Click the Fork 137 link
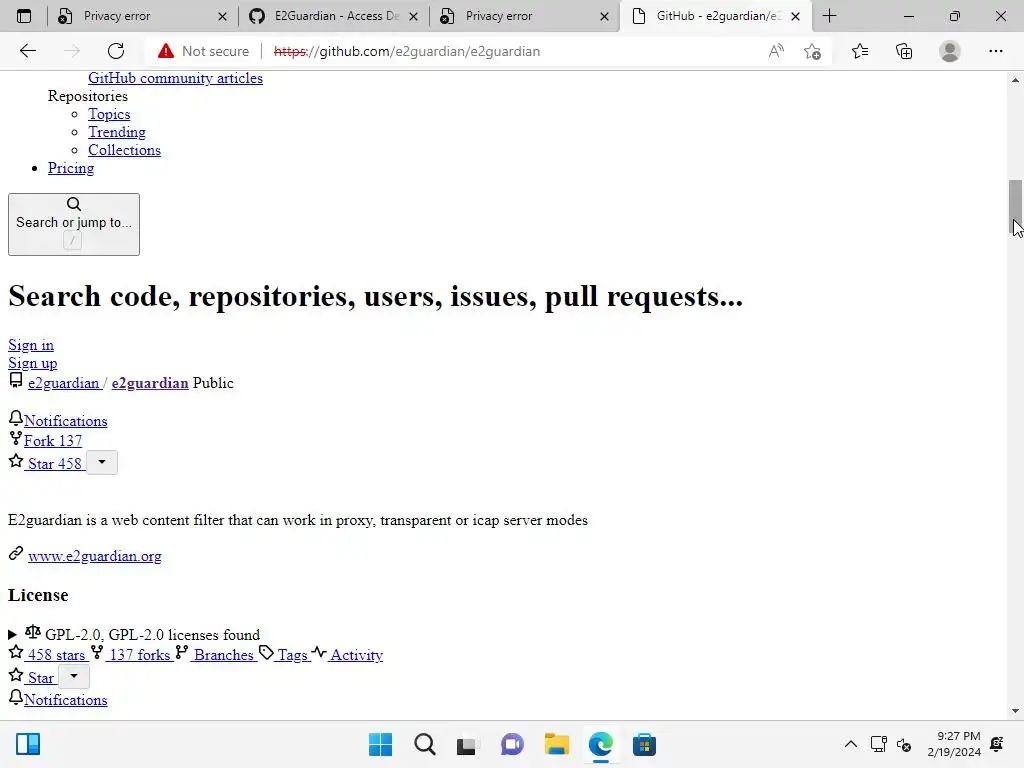The width and height of the screenshot is (1024, 768). coord(53,441)
